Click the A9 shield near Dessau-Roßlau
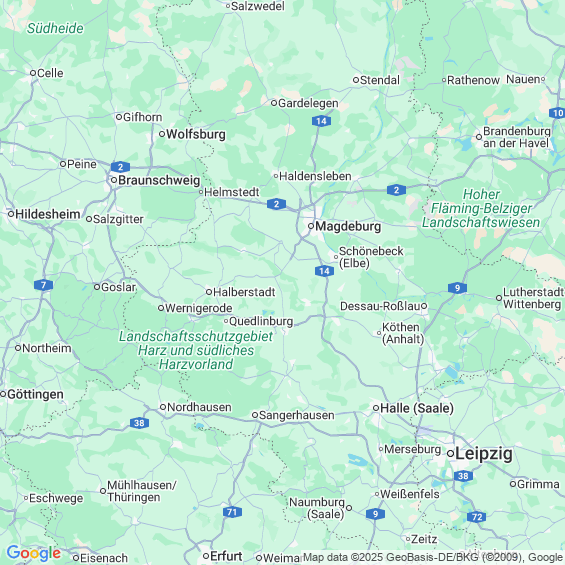565x565 pixels. pyautogui.click(x=458, y=288)
